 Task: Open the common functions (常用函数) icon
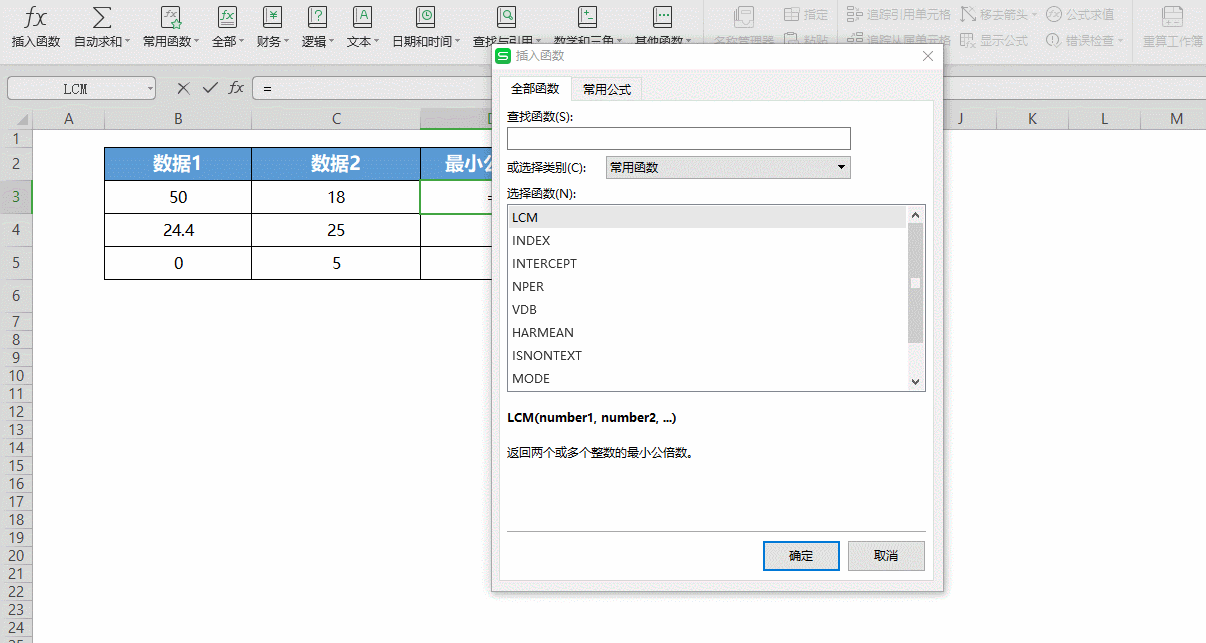(x=171, y=17)
